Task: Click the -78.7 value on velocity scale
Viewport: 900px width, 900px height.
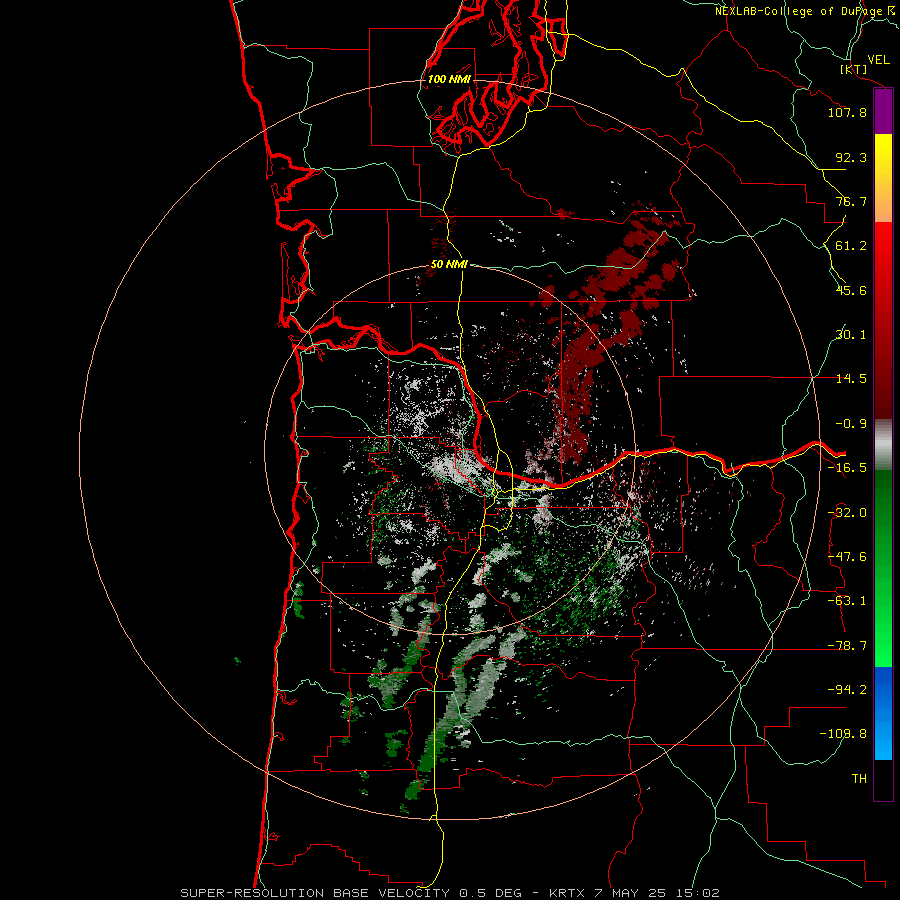Action: 847,646
